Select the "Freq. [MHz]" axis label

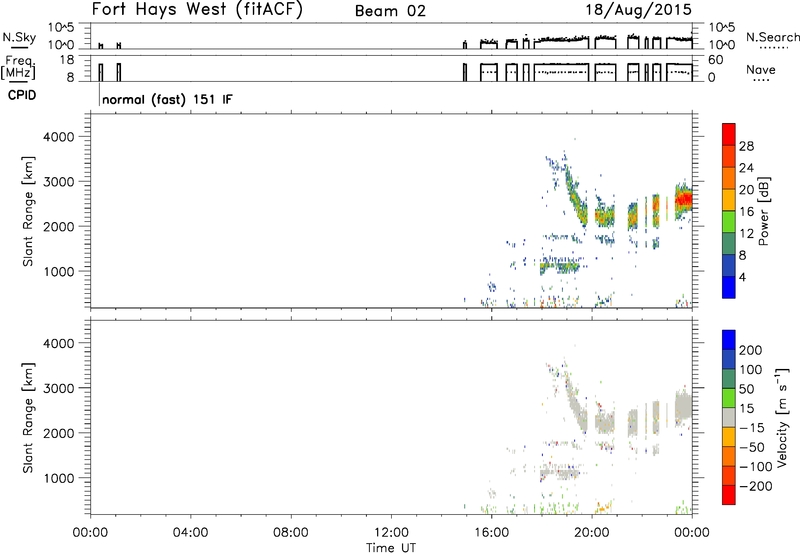19,67
